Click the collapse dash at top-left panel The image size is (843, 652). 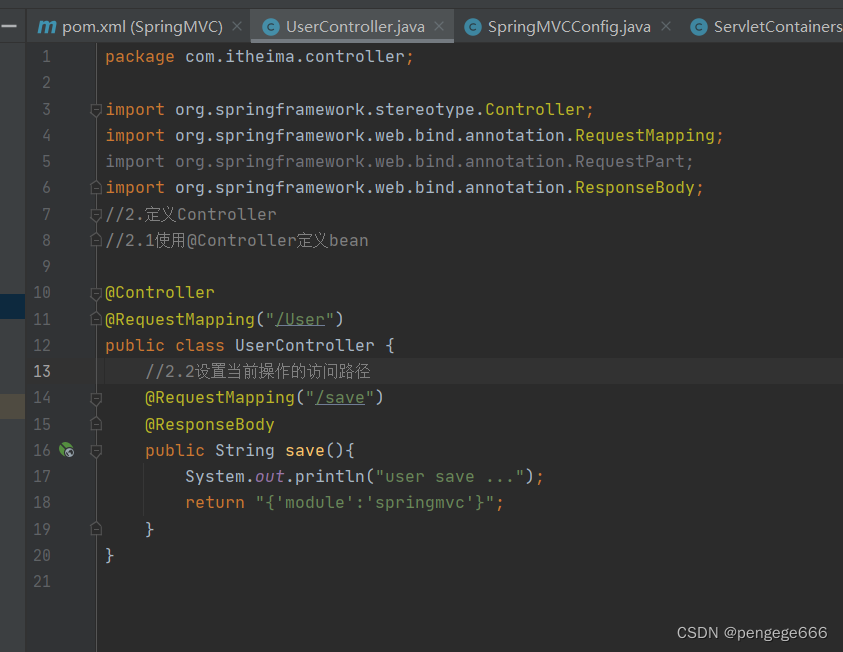tap(9, 26)
